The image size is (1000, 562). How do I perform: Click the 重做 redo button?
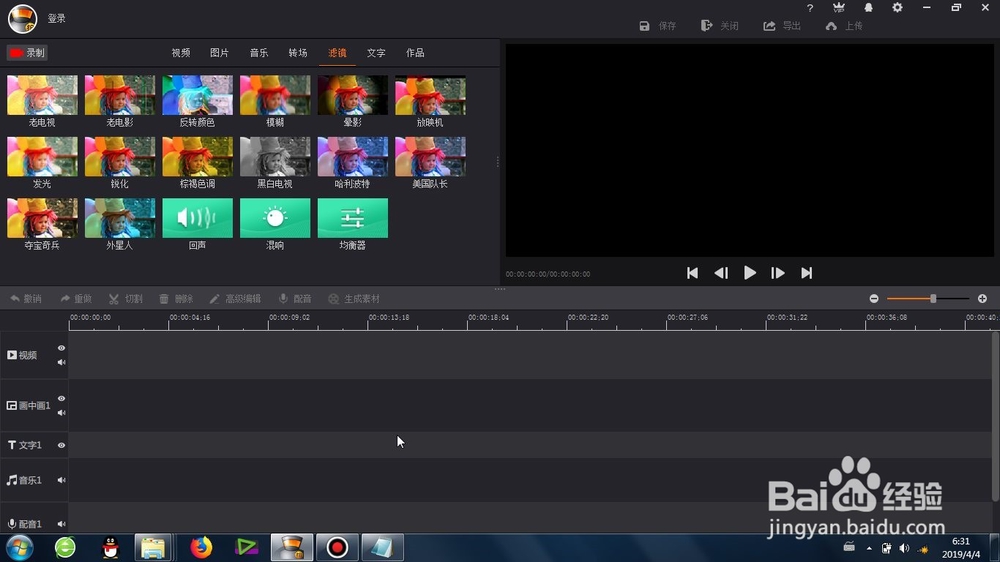pyautogui.click(x=76, y=299)
